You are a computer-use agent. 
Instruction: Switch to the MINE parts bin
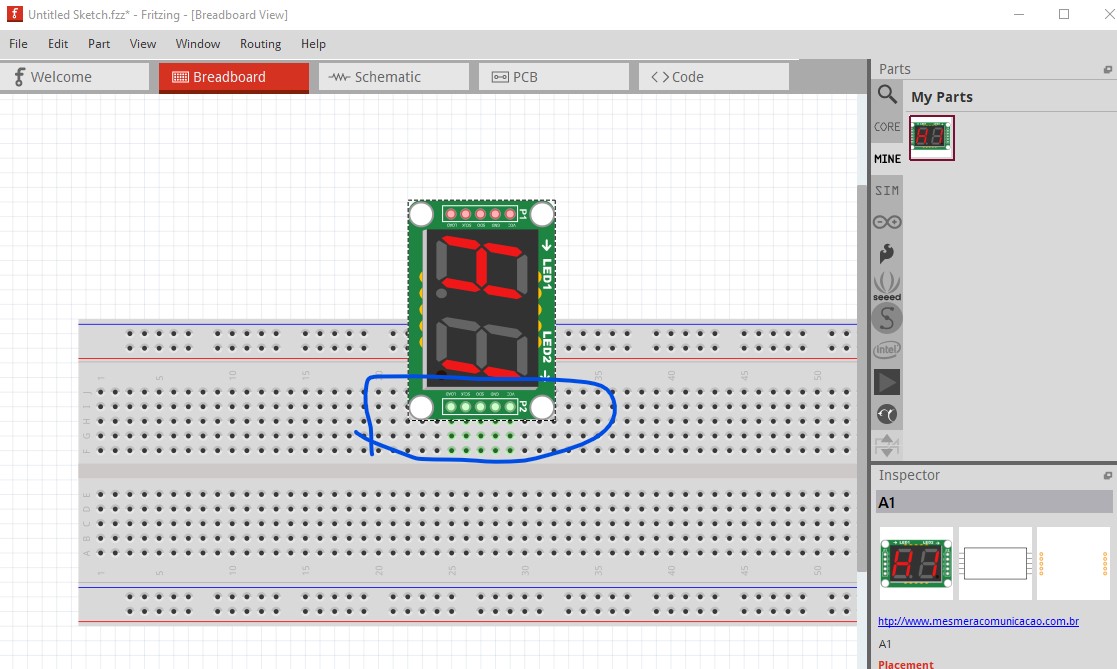click(x=886, y=158)
